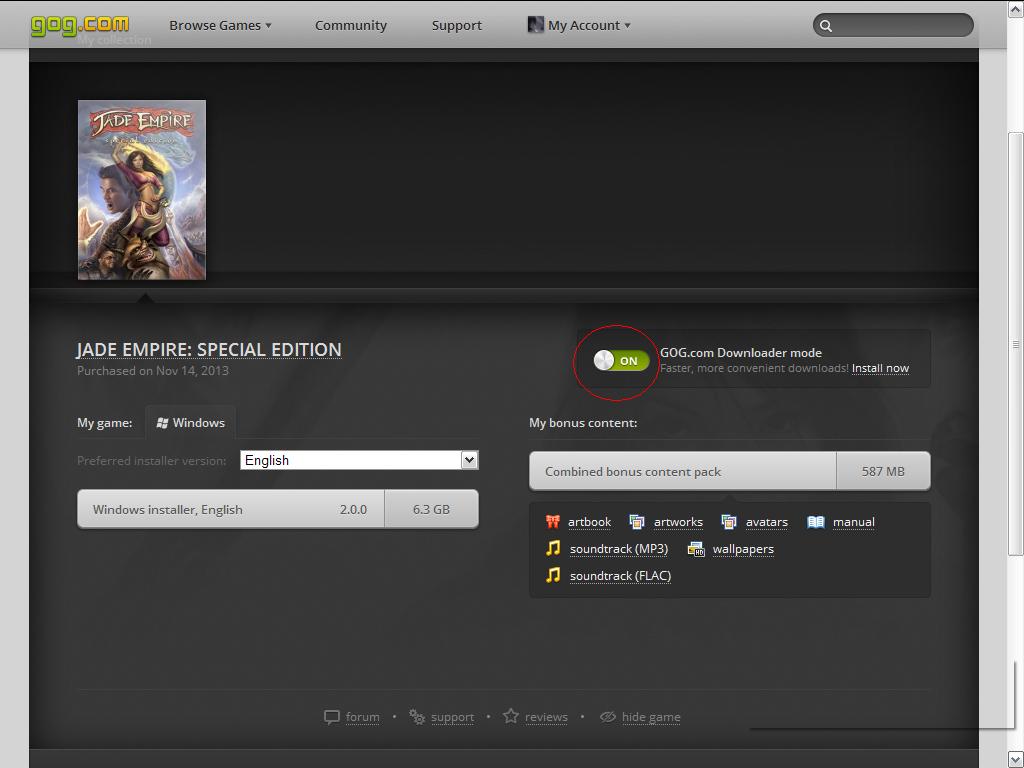Click the Jade Empire: Special Edition title
The width and height of the screenshot is (1024, 768).
[x=209, y=349]
